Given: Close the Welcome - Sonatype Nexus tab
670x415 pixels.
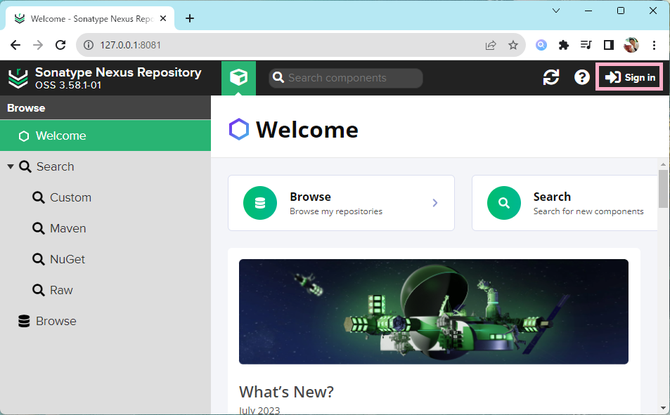Looking at the screenshot, I should click(x=163, y=19).
